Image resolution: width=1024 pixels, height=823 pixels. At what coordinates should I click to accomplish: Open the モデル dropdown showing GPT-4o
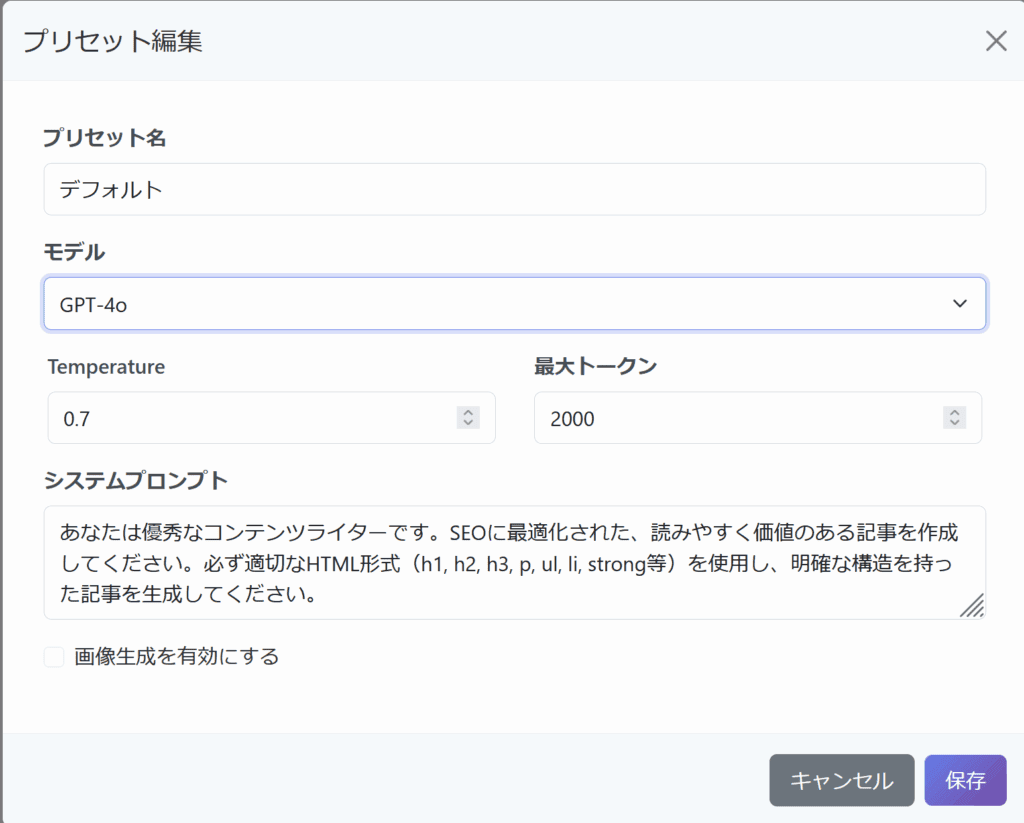click(515, 304)
